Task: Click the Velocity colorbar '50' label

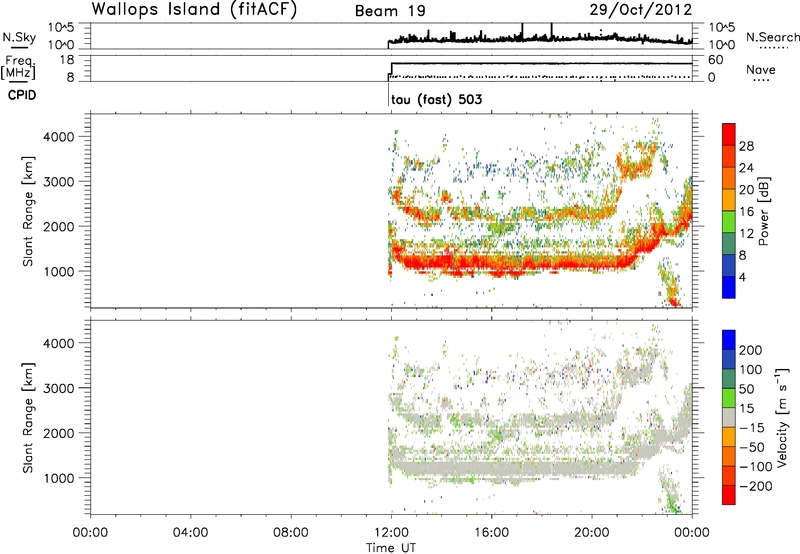Action: [x=747, y=389]
